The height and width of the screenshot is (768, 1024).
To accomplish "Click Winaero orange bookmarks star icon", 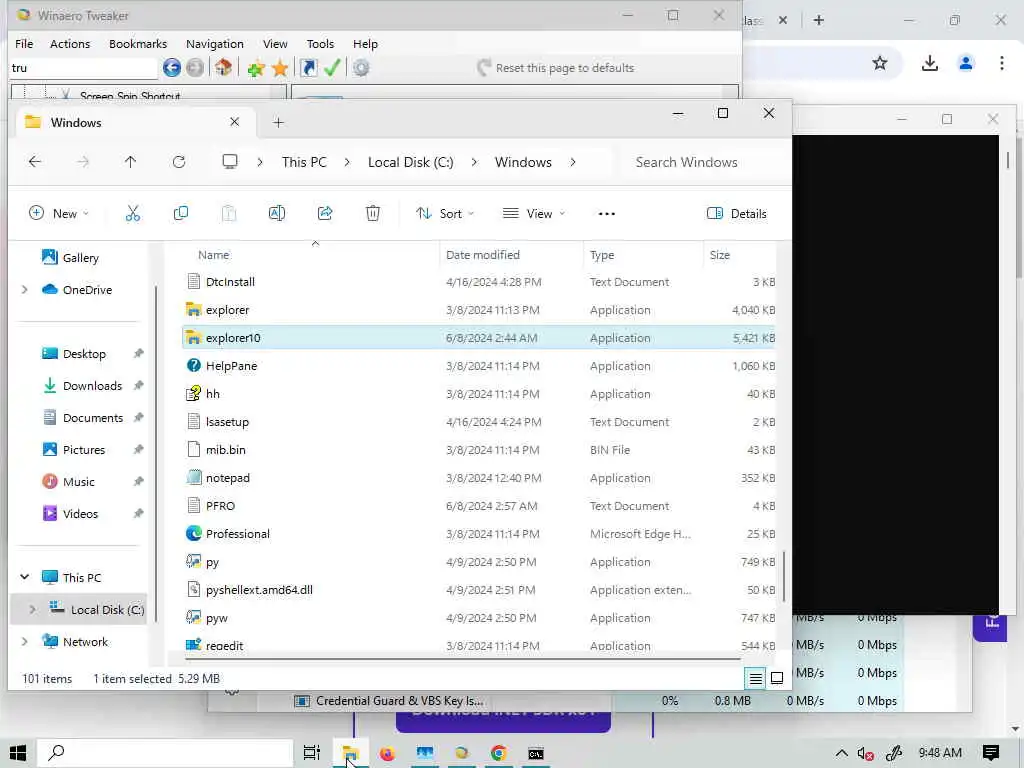I will [280, 68].
